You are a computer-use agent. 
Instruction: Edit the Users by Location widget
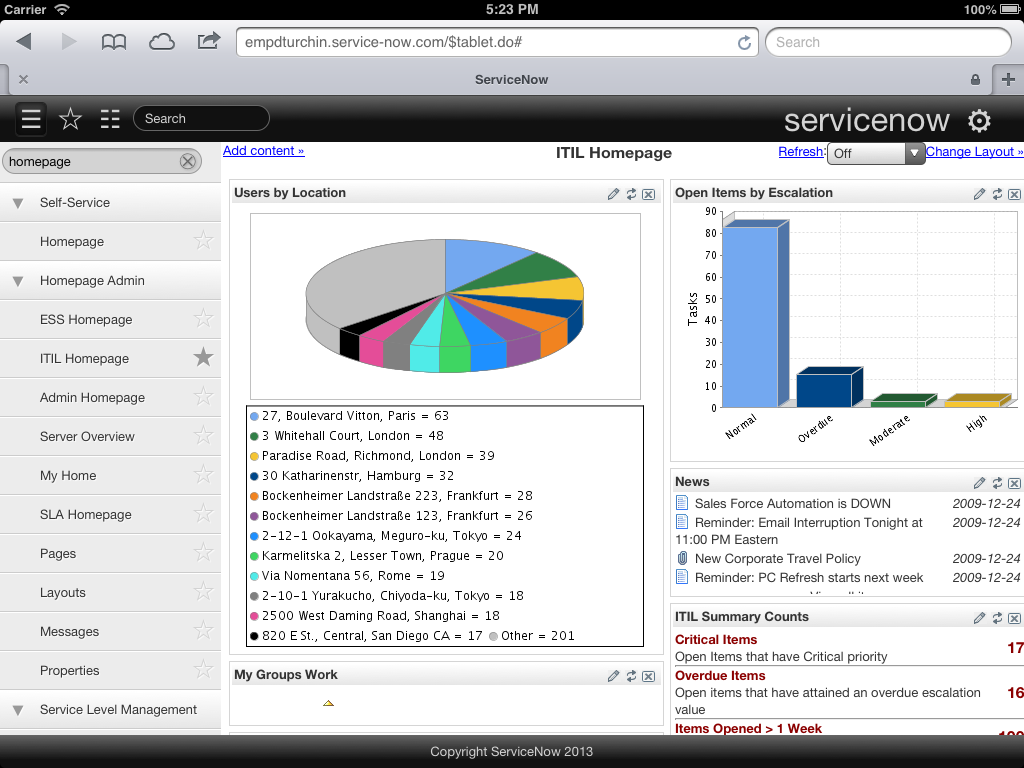tap(613, 194)
